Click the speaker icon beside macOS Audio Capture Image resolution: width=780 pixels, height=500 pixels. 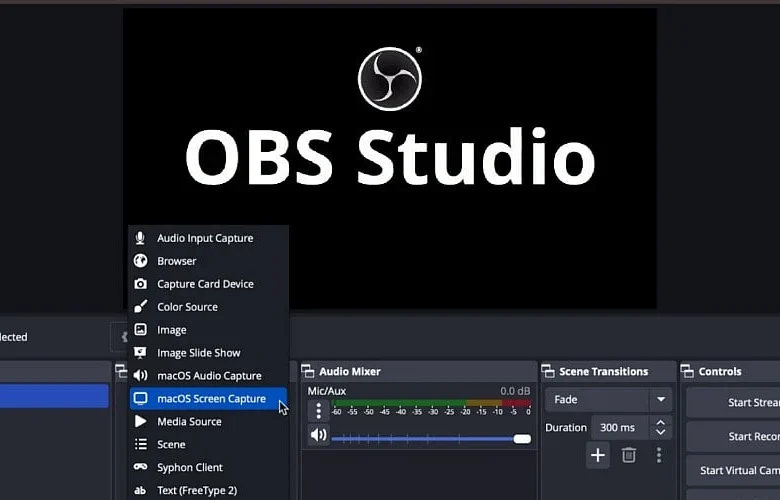[x=140, y=375]
